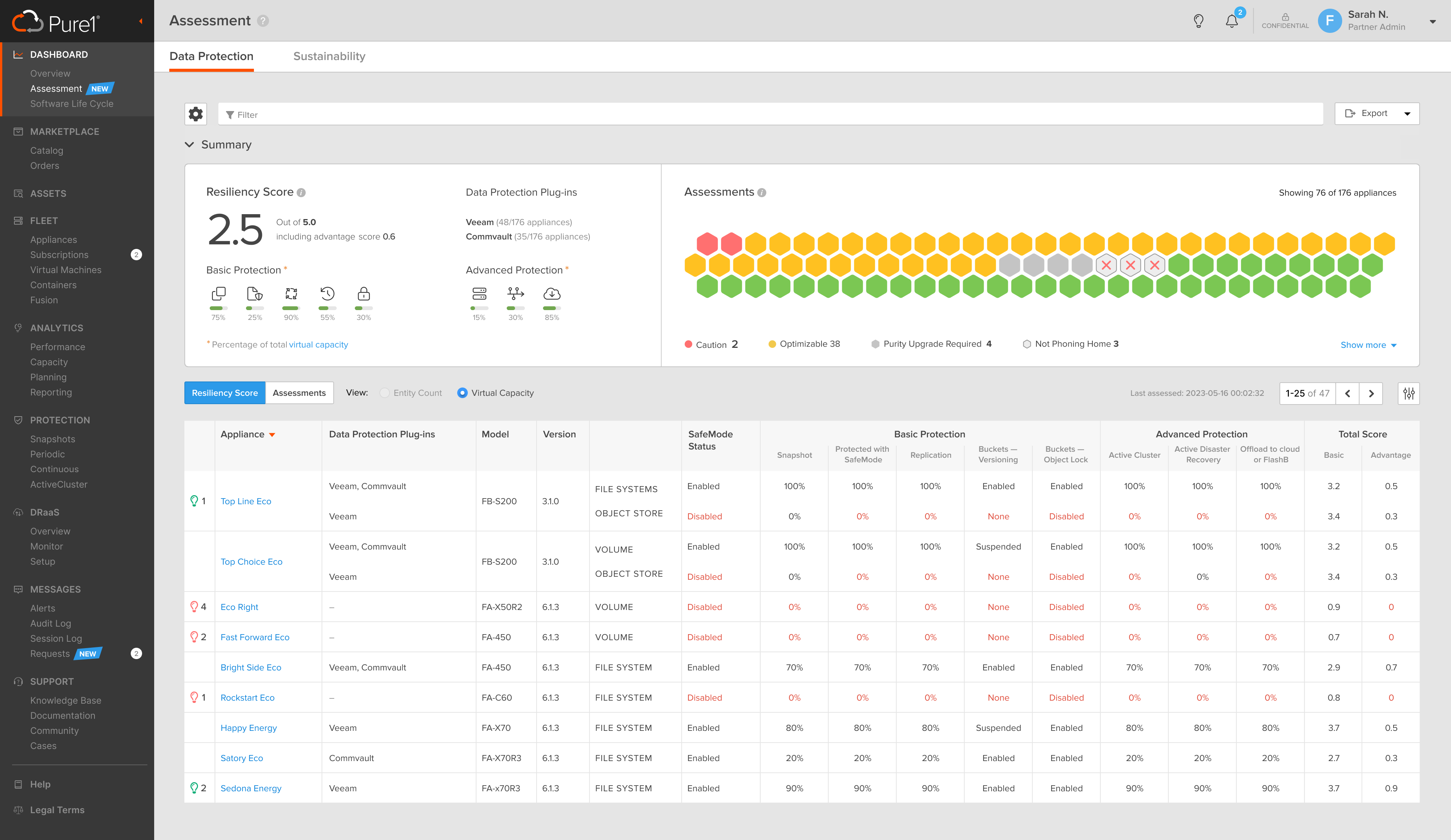Click the settings gear icon beside Filter

tap(196, 114)
